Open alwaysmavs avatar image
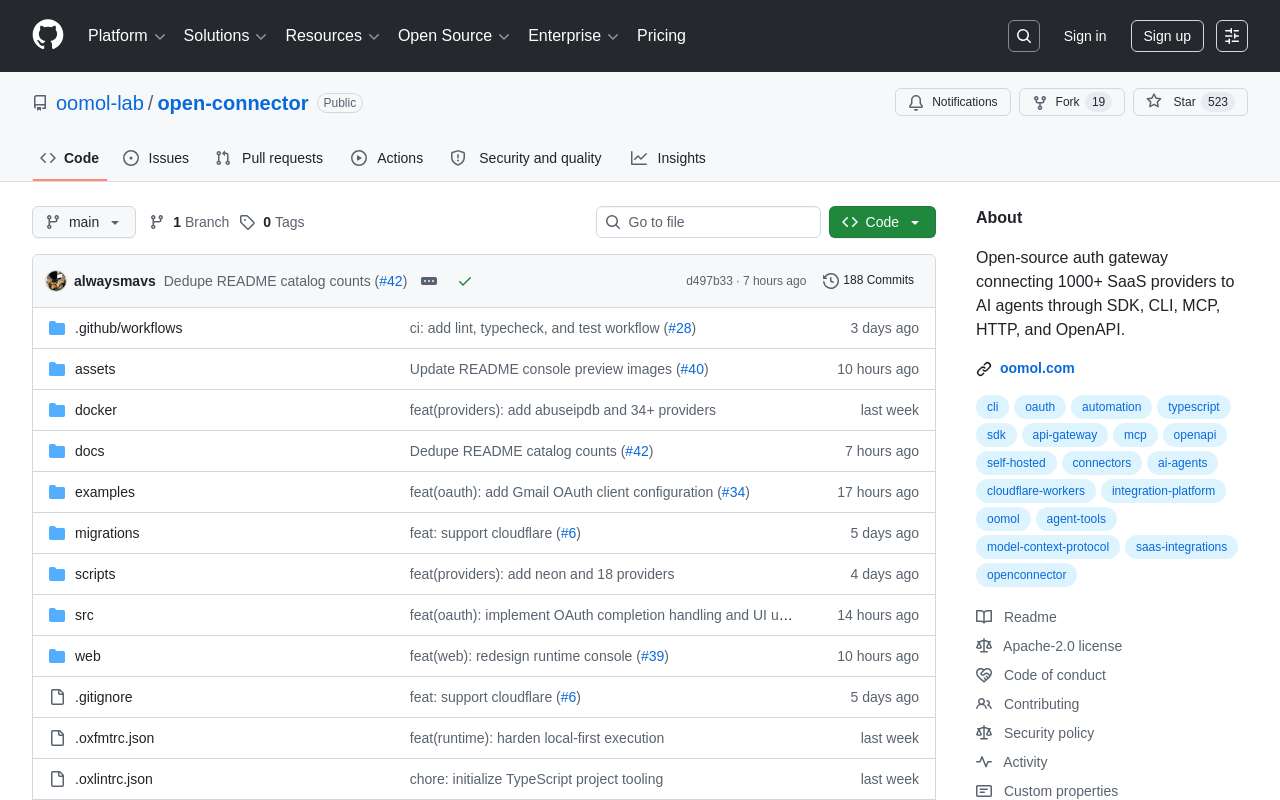This screenshot has width=1280, height=800. (x=56, y=281)
